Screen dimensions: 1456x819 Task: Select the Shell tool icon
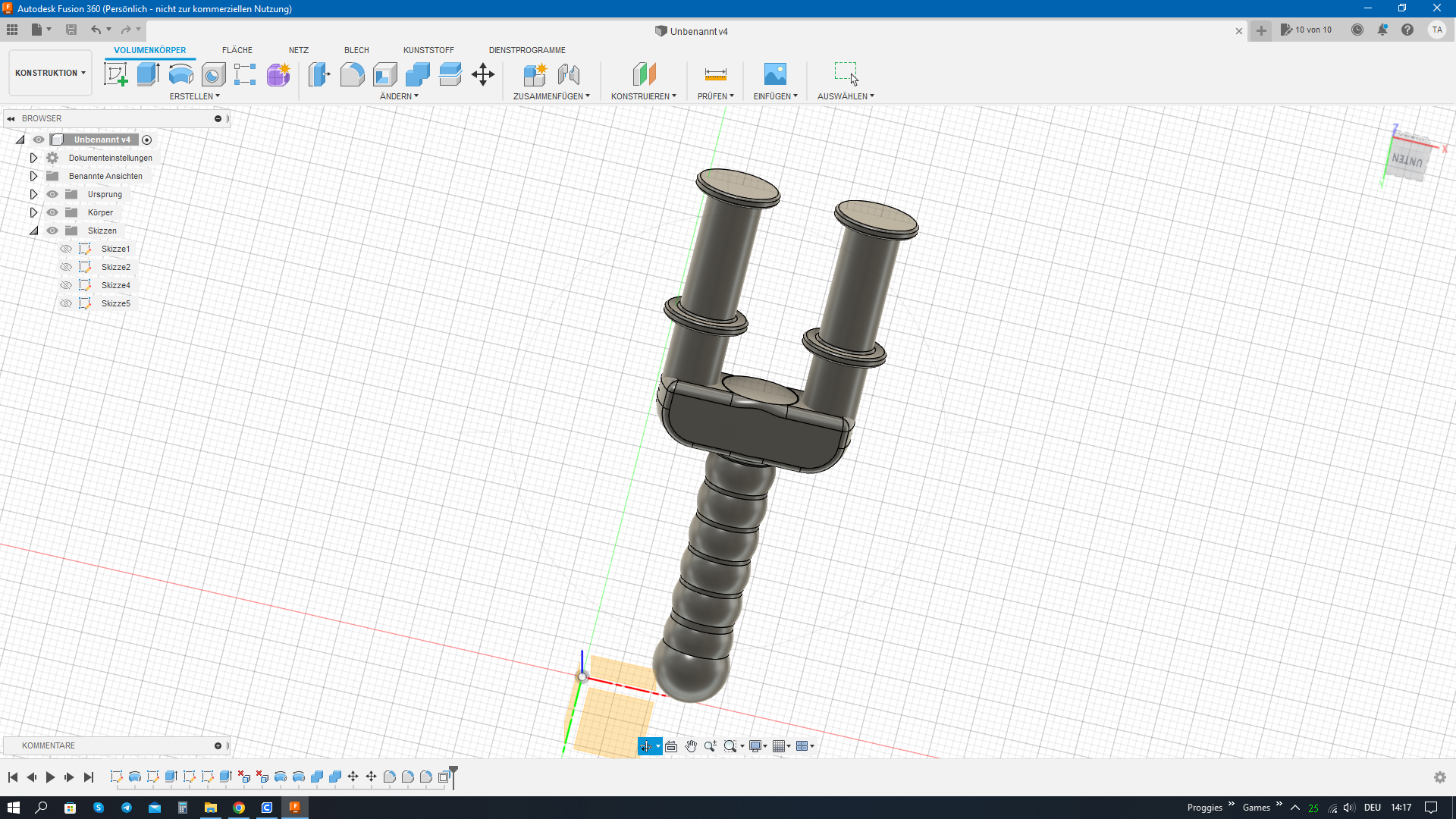point(384,74)
